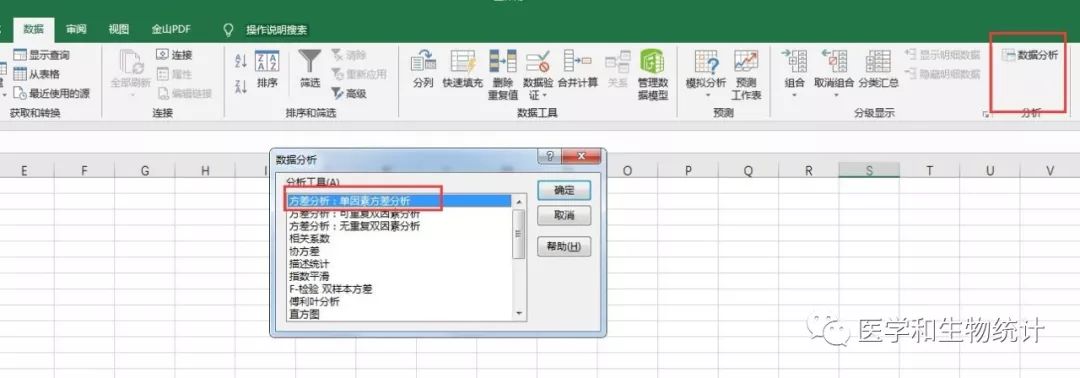Open Subtotal (分类汇总)
Image resolution: width=1080 pixels, height=378 pixels.
[878, 69]
